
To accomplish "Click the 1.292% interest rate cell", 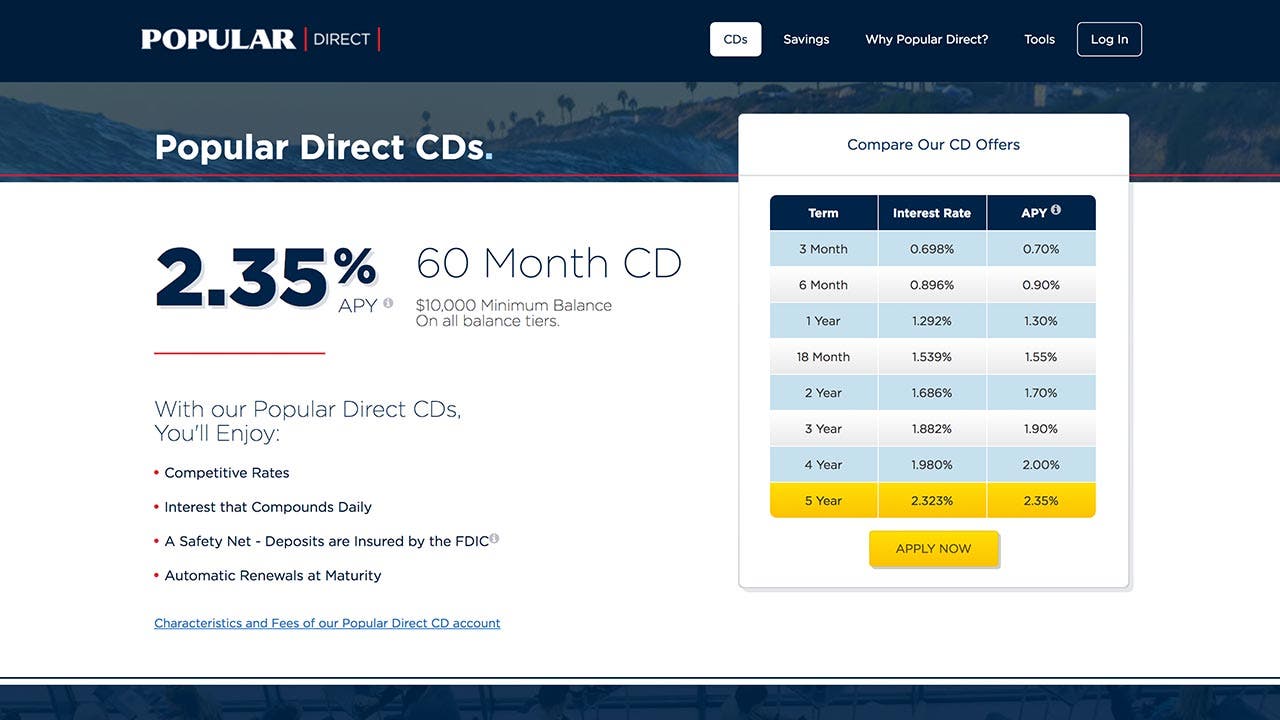I will (932, 321).
